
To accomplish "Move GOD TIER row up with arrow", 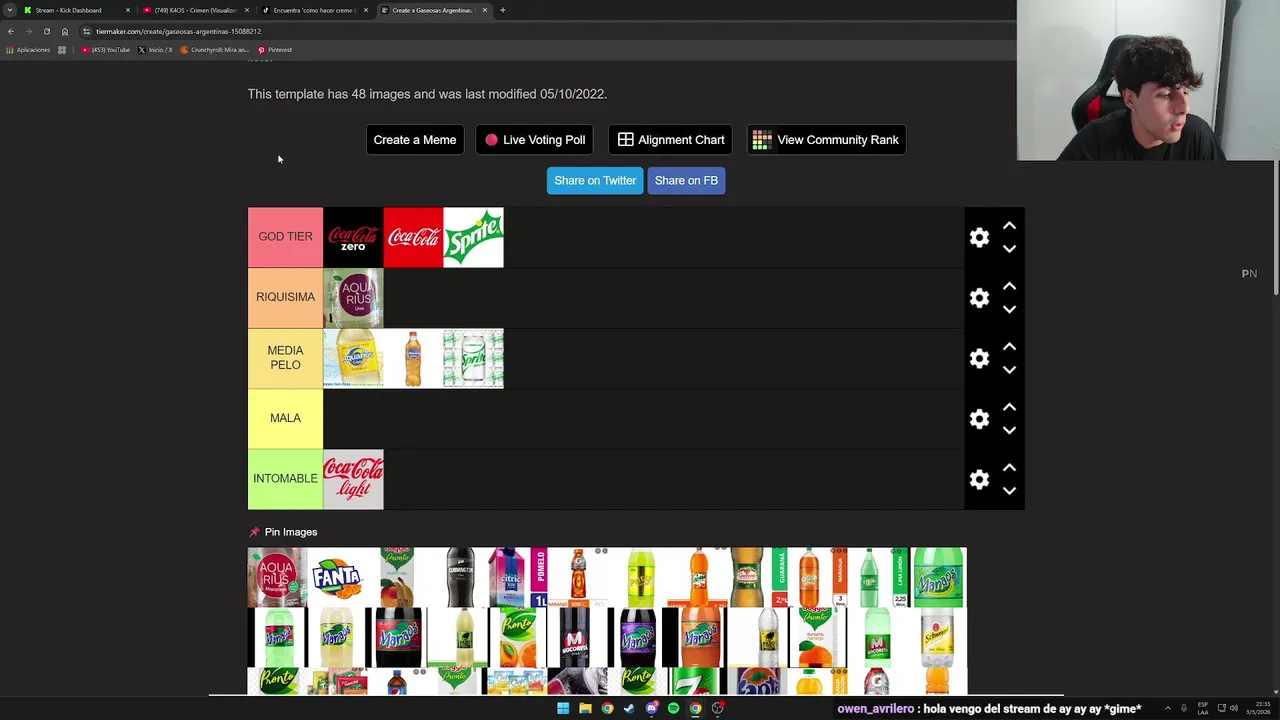I will click(1009, 226).
